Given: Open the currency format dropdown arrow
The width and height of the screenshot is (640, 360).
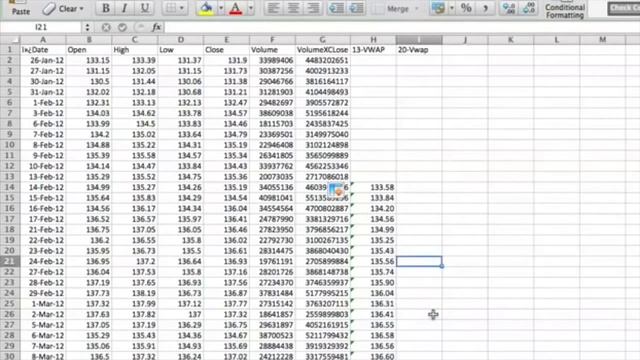Looking at the screenshot, I should pyautogui.click(x=451, y=8).
